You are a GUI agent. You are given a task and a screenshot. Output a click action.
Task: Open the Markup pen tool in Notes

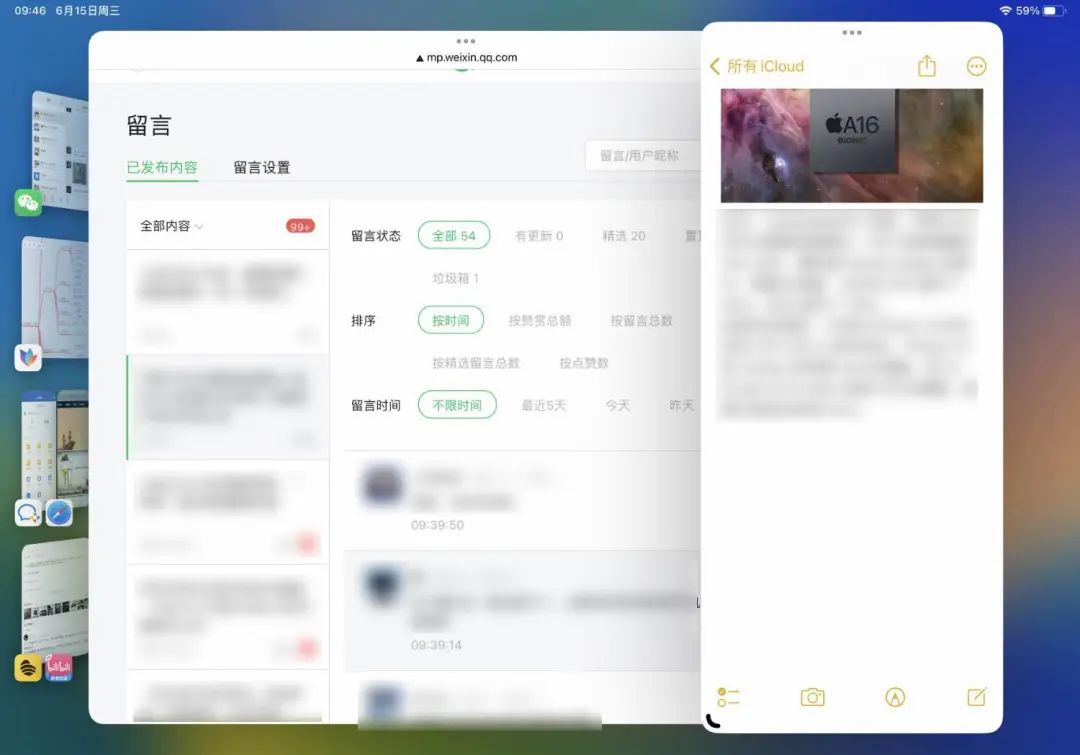pos(895,697)
